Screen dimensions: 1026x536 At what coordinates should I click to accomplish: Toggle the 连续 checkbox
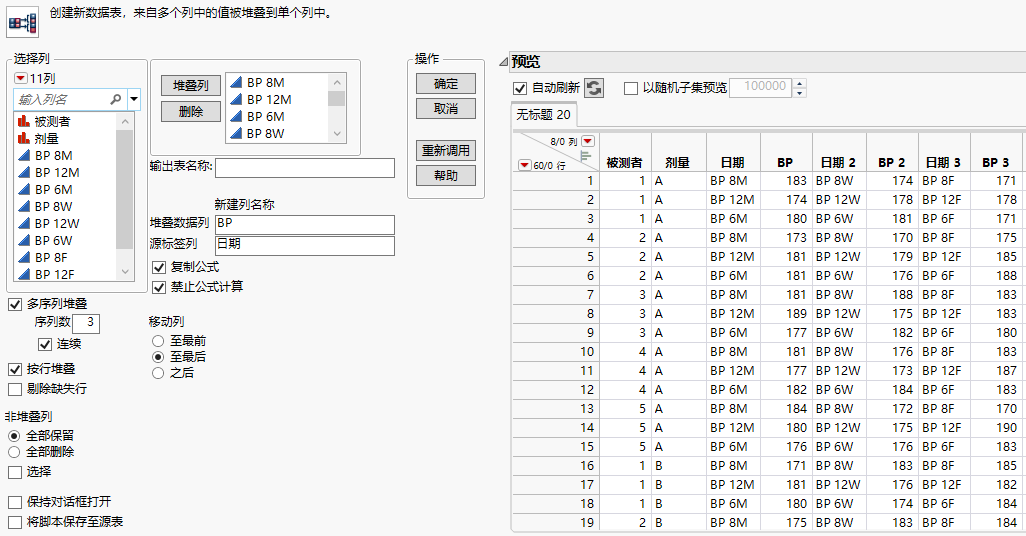tap(45, 344)
